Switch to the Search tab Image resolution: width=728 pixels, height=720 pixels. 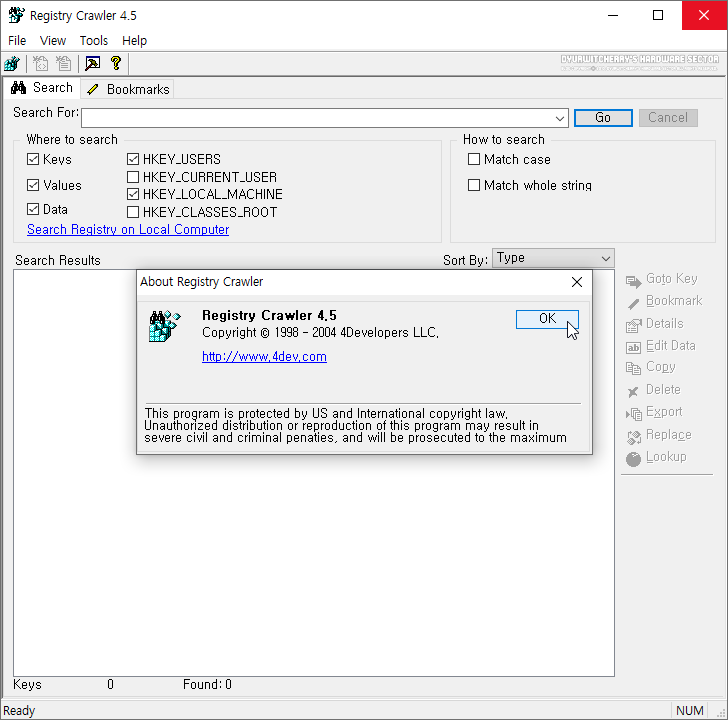pyautogui.click(x=42, y=88)
